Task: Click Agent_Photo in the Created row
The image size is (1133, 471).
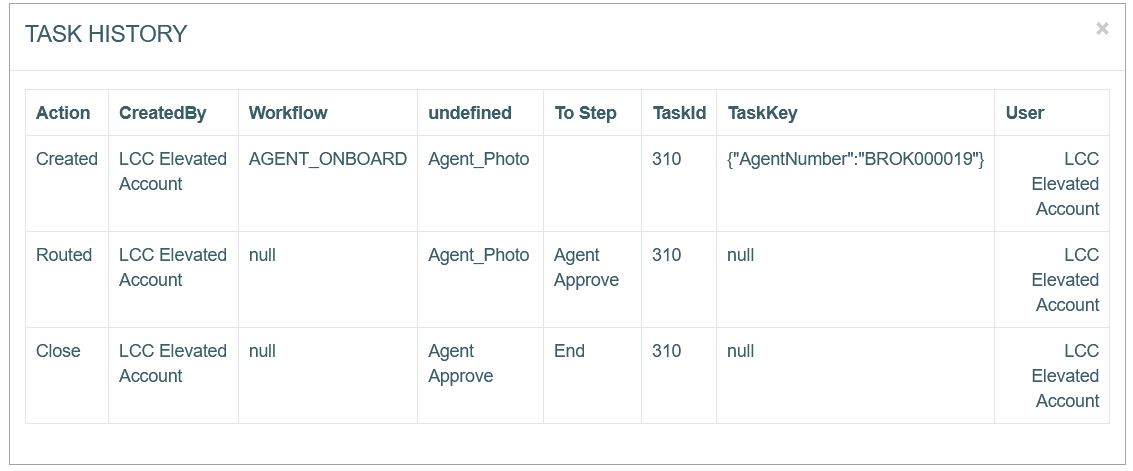Action: point(478,159)
